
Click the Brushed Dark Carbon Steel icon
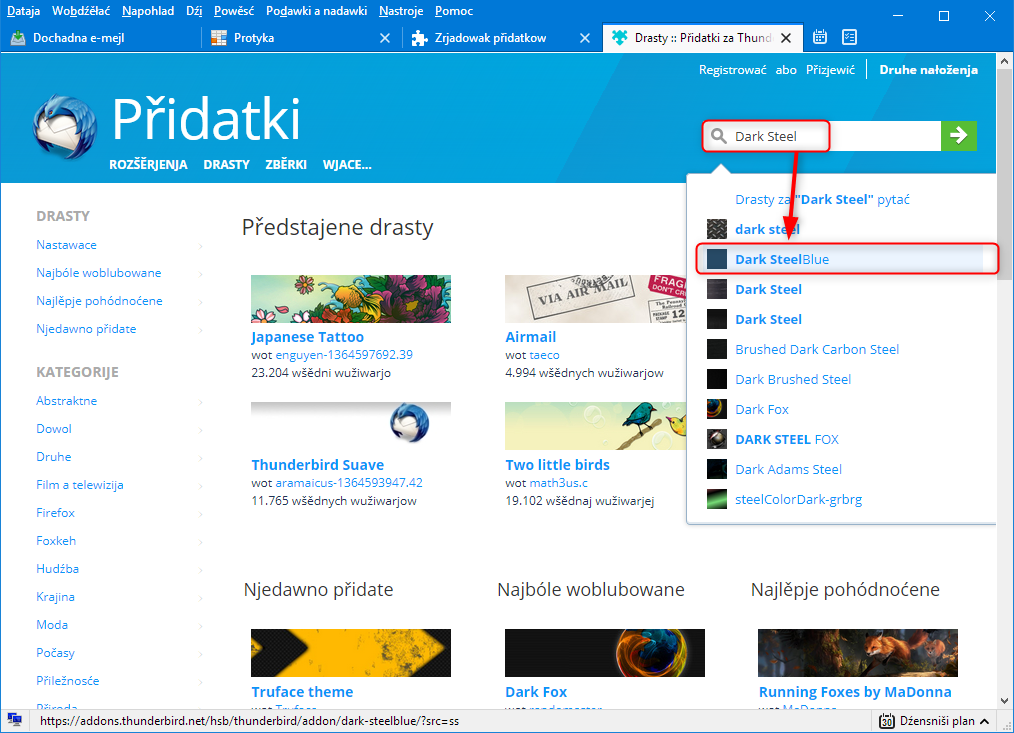717,349
